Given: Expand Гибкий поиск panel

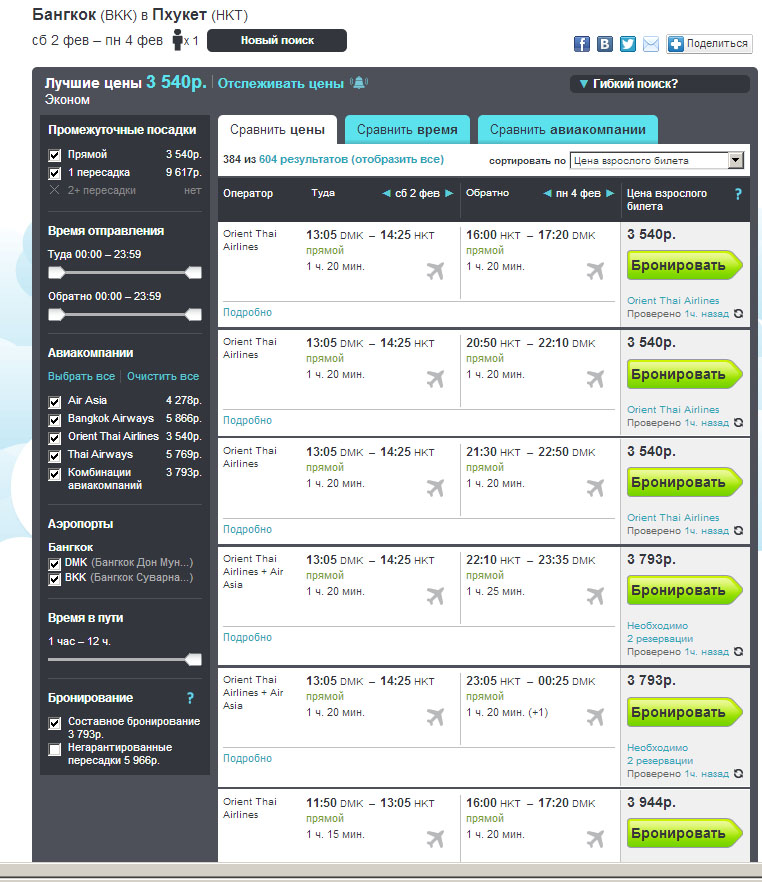Looking at the screenshot, I should [x=659, y=84].
